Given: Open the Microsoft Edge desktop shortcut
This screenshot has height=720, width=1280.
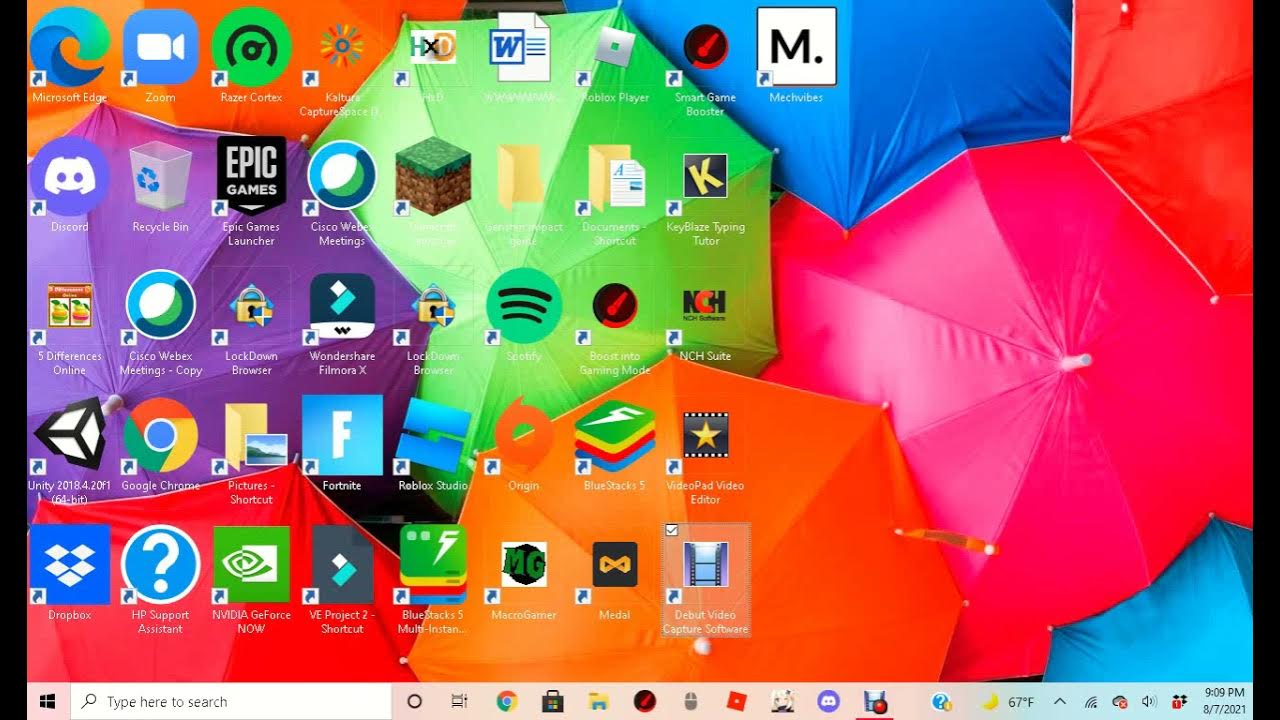Looking at the screenshot, I should click(x=69, y=48).
